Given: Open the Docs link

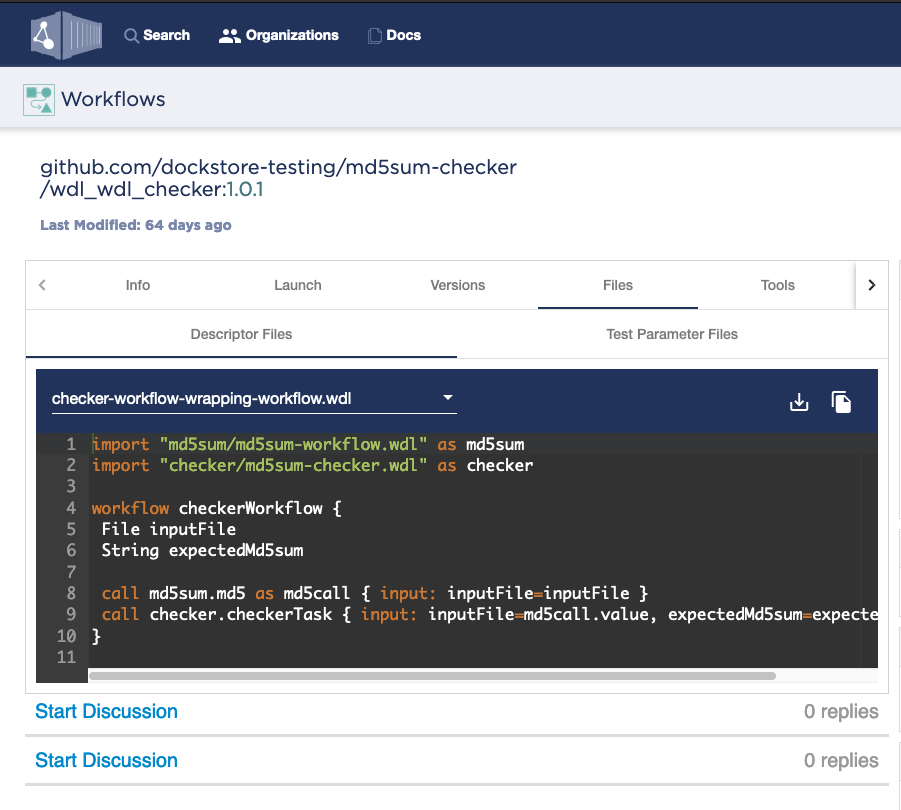Looking at the screenshot, I should tap(403, 36).
